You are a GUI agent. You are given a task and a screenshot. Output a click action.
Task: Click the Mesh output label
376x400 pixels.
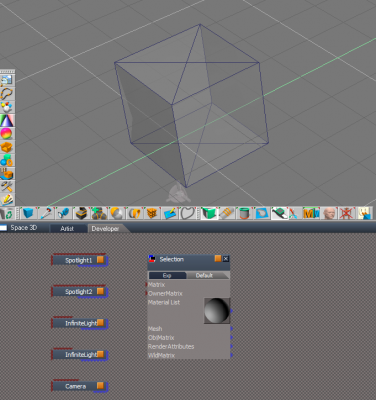[x=155, y=329]
